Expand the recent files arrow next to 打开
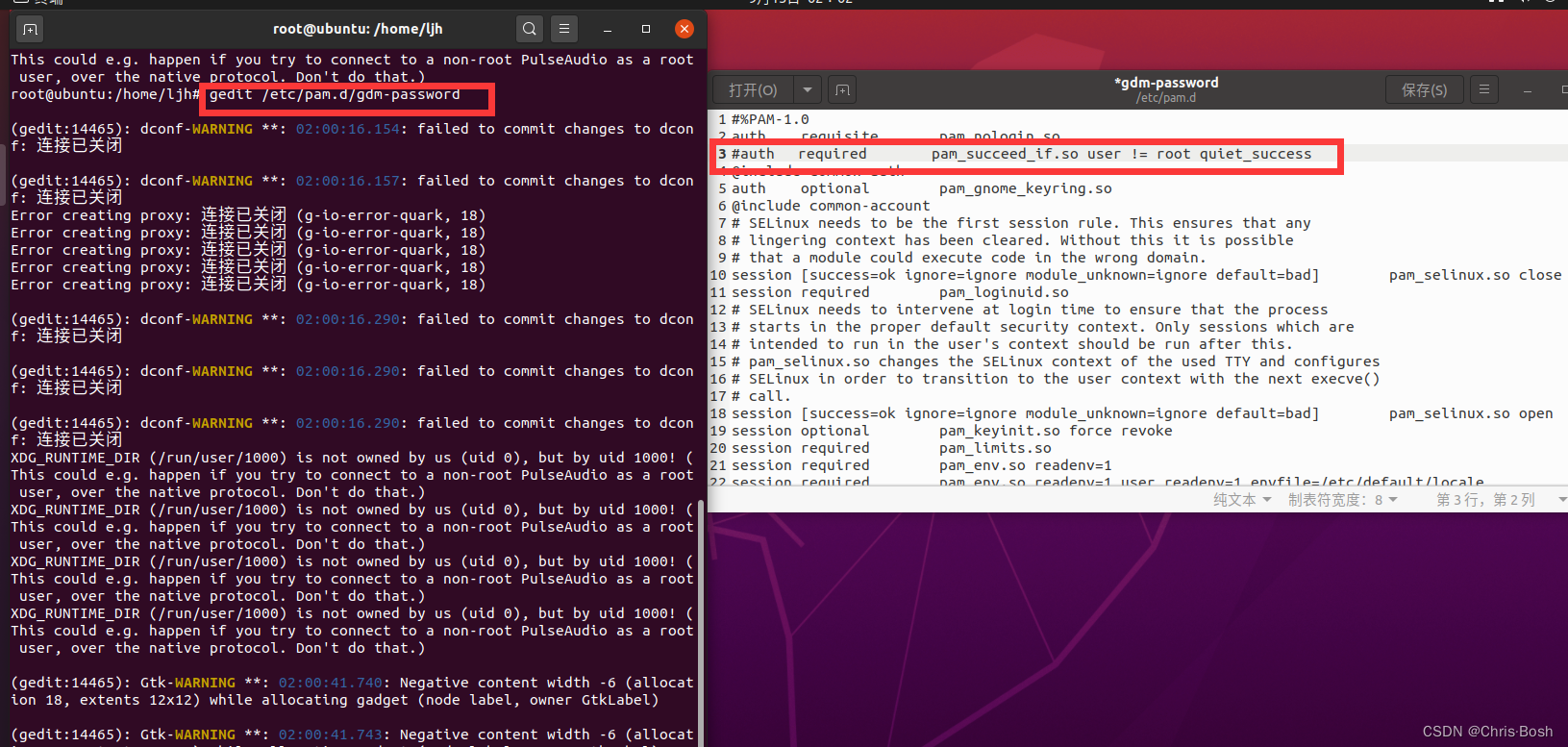The width and height of the screenshot is (1568, 747). (808, 89)
